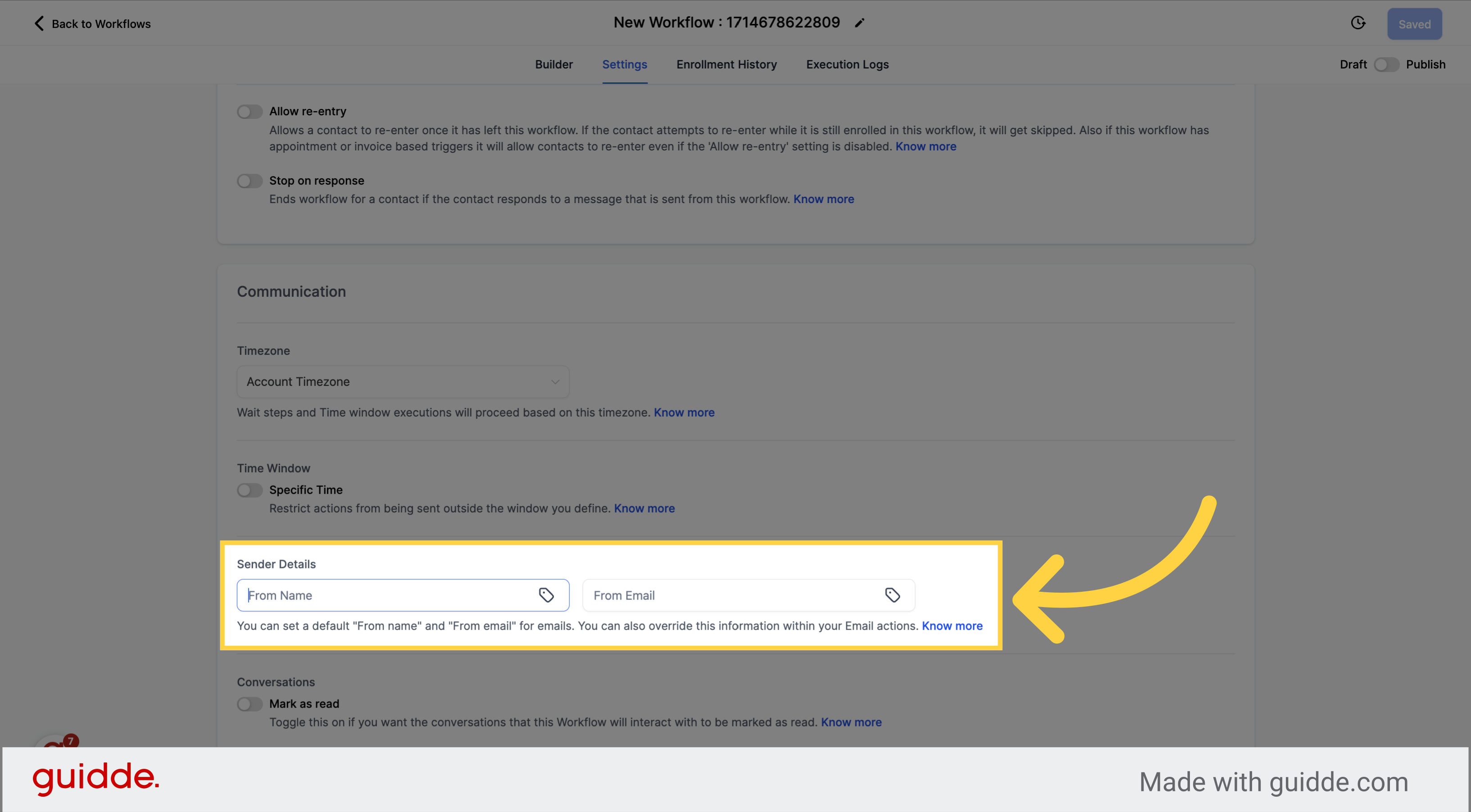Open Know more link for Timezone
Image resolution: width=1471 pixels, height=812 pixels.
point(684,412)
